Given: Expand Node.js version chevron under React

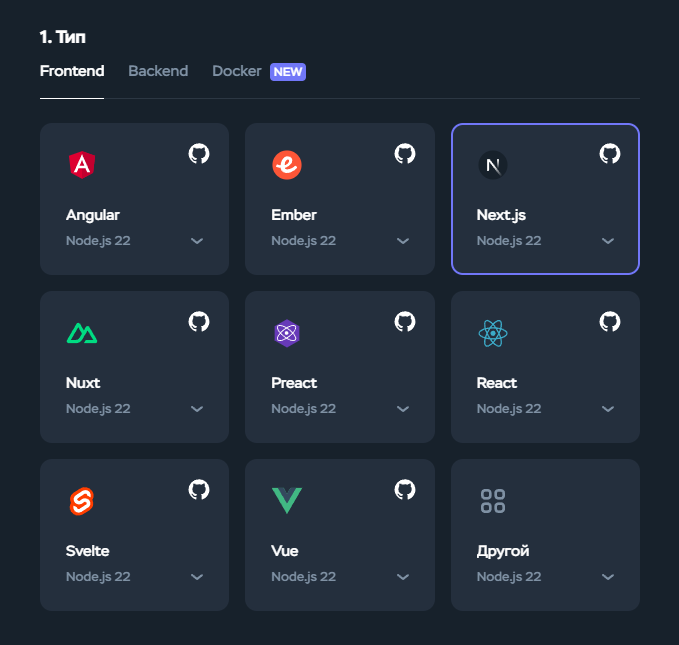Looking at the screenshot, I should click(x=608, y=409).
